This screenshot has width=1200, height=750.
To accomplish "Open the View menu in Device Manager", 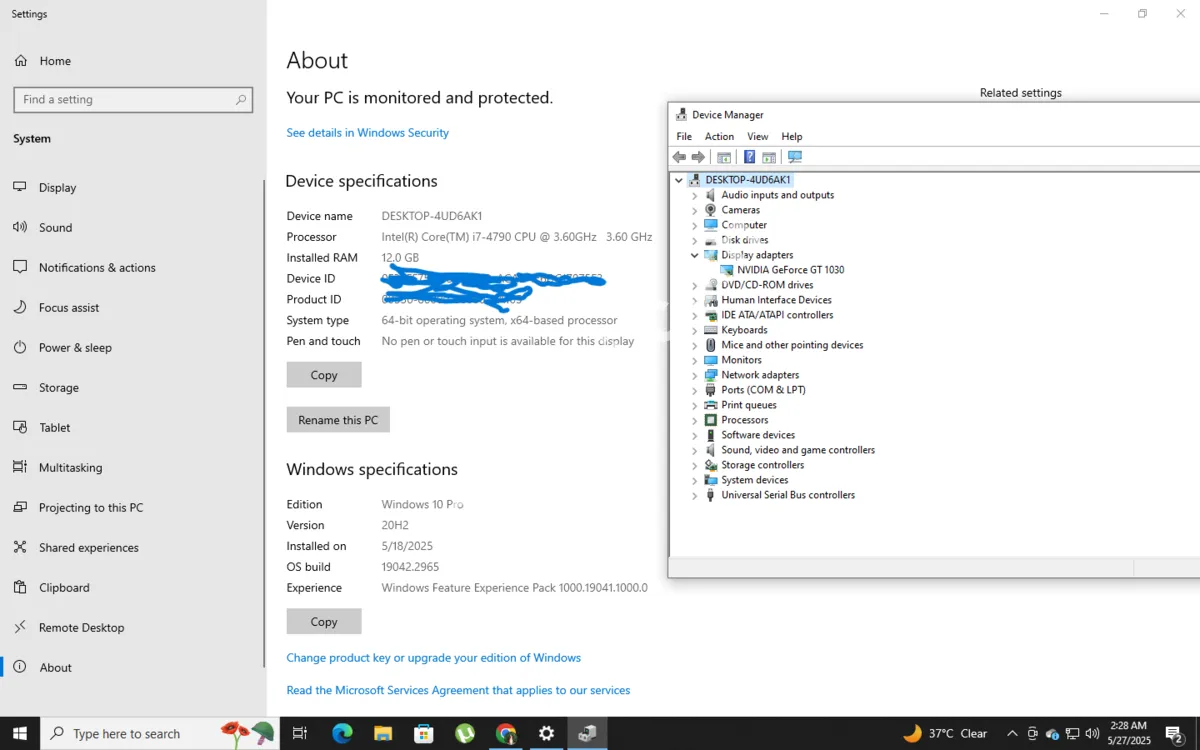I will (757, 136).
